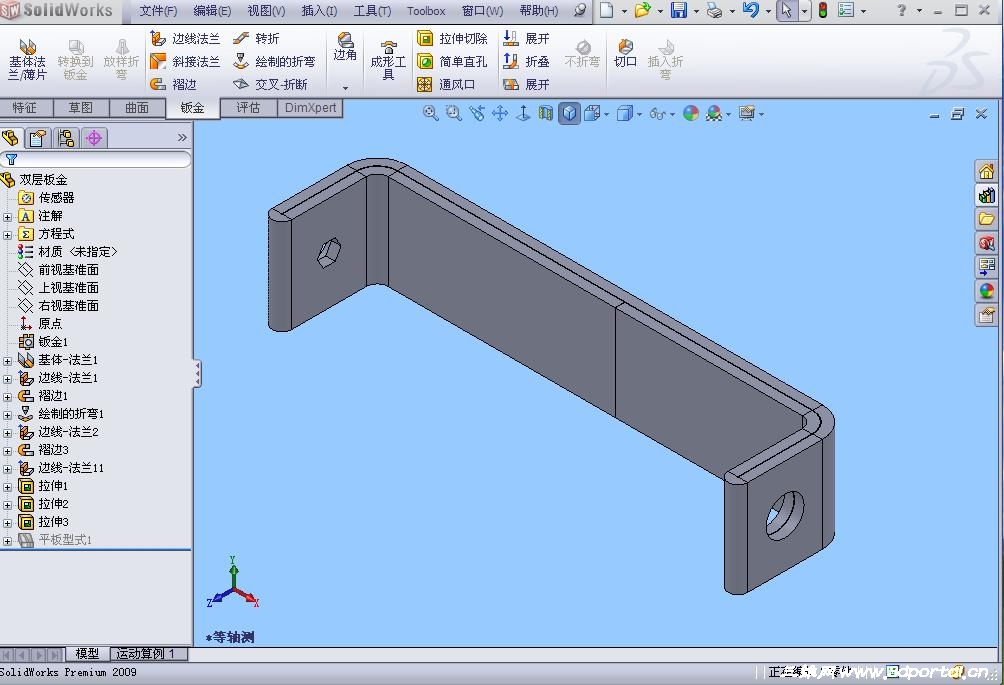Switch to the 运动算例 1 bottom tab

(150, 654)
